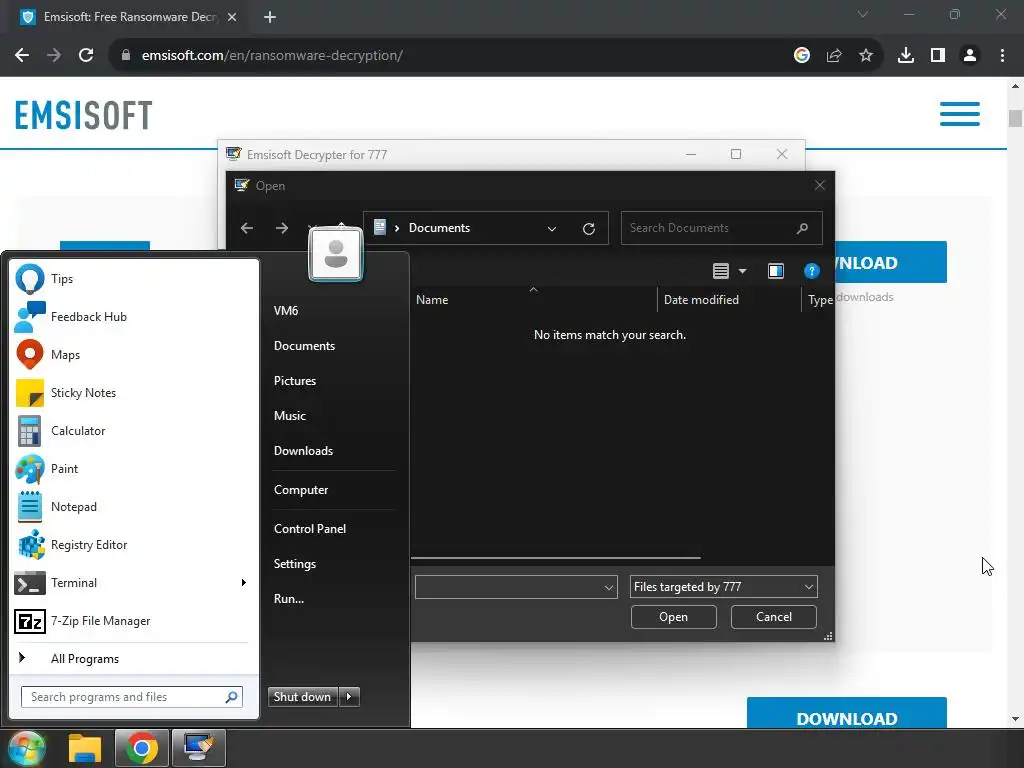Click the Search Documents field

coord(722,228)
